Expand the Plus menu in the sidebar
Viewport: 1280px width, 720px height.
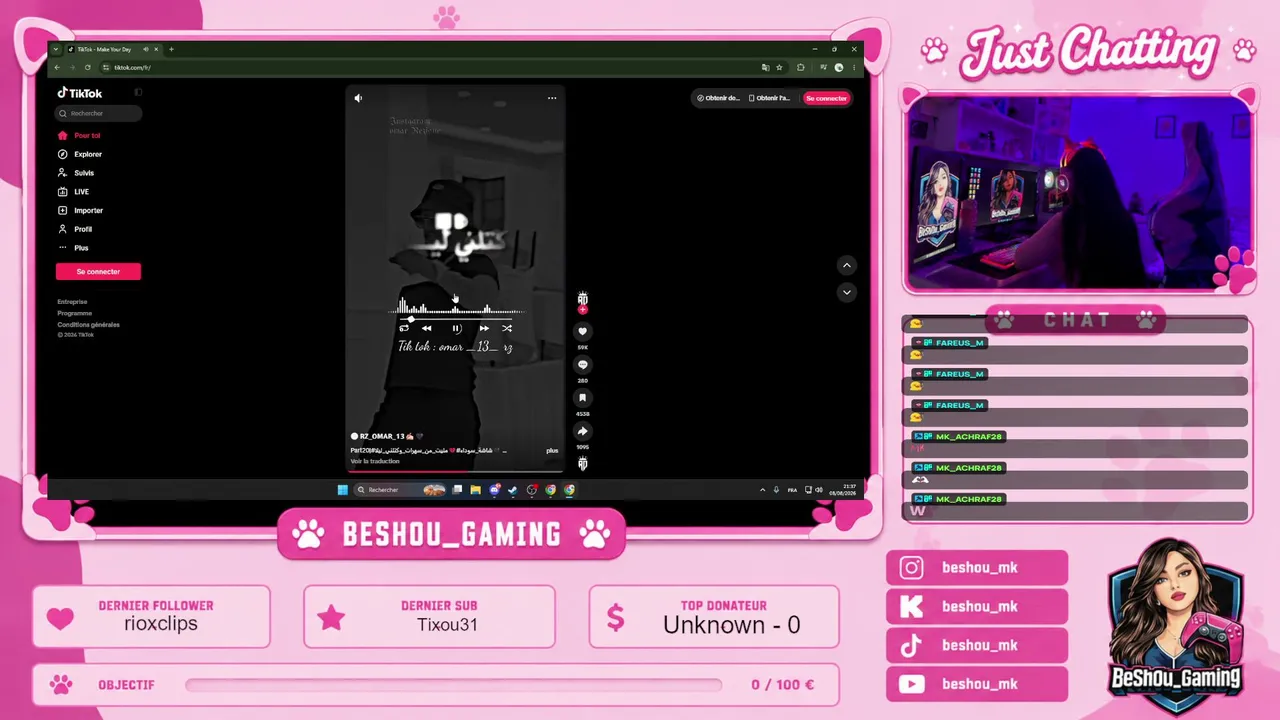74,248
